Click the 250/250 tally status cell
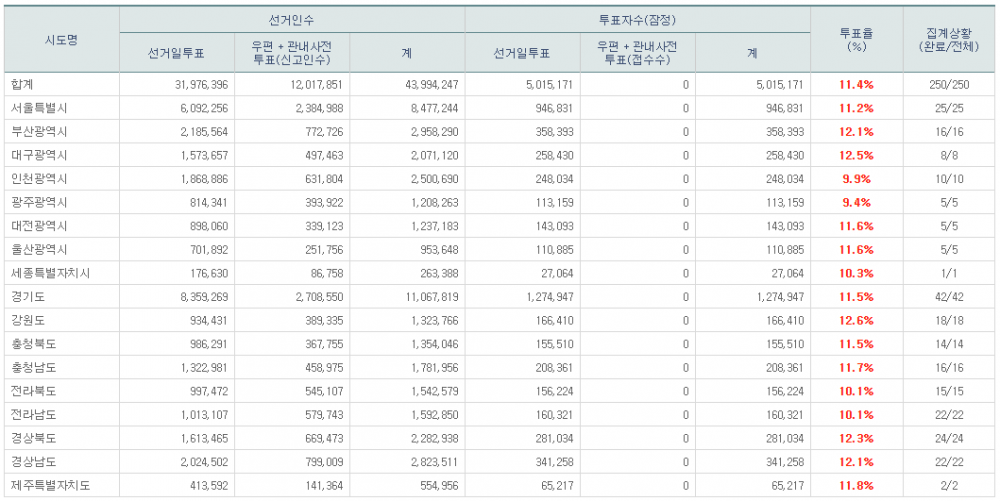1000x501 pixels. pyautogui.click(x=949, y=85)
